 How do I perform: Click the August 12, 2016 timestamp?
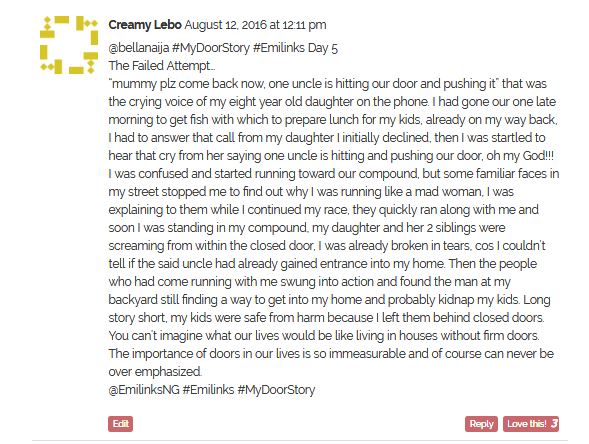pyautogui.click(x=255, y=25)
